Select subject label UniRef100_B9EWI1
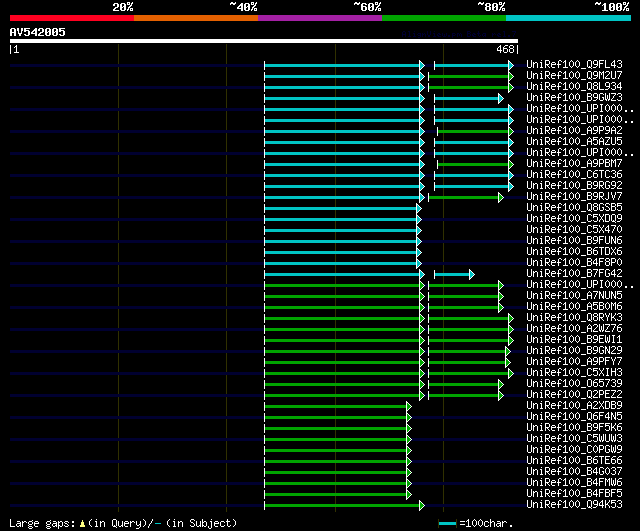The height and width of the screenshot is (531, 640). click(x=574, y=340)
